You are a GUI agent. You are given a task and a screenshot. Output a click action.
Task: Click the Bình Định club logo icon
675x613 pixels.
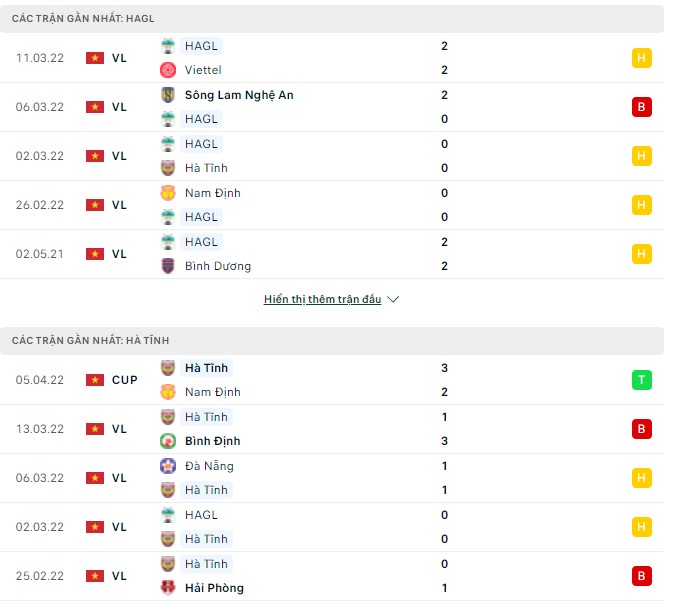click(168, 441)
